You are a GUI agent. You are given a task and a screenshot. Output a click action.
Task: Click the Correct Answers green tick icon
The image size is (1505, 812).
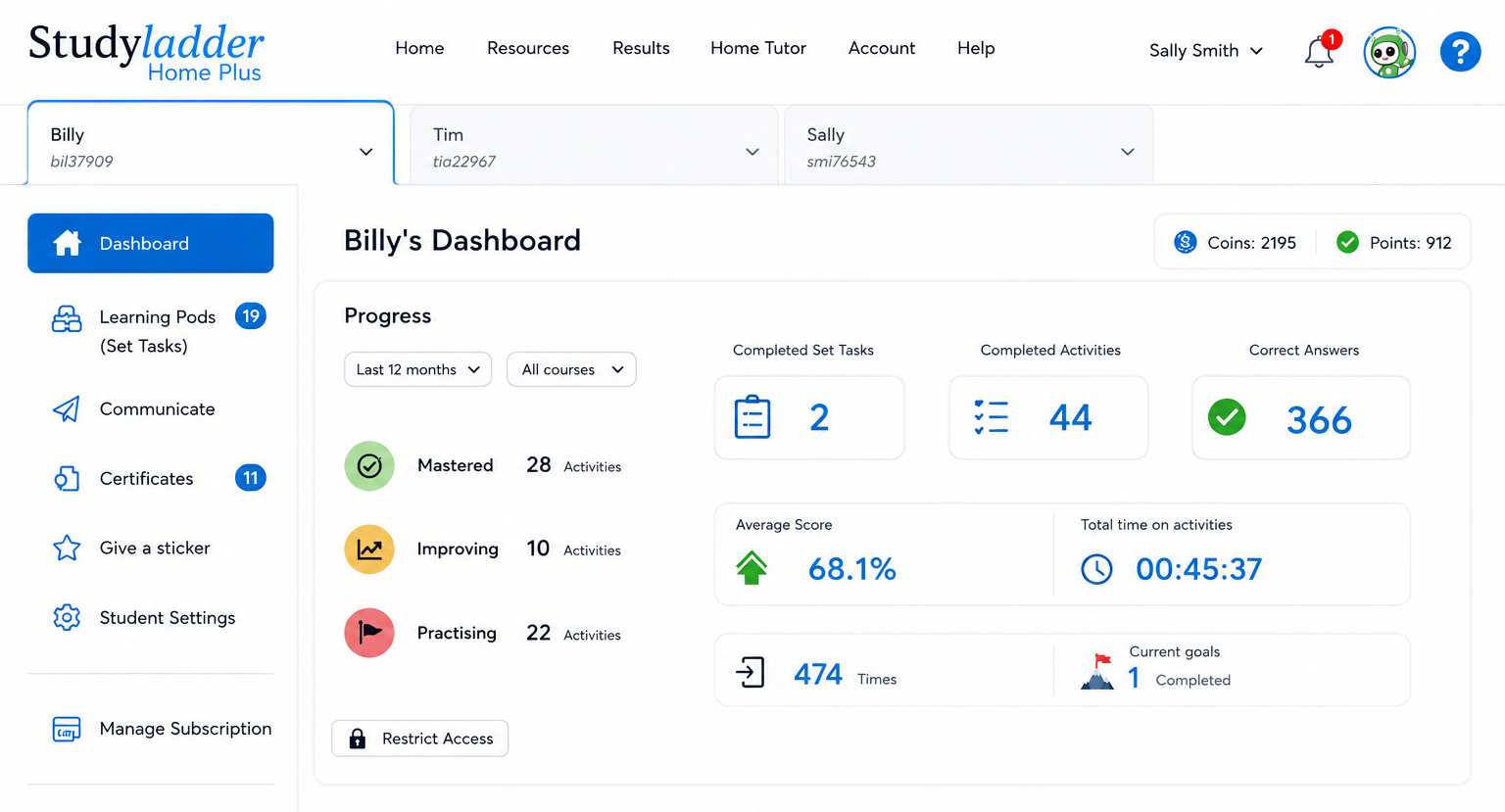point(1227,417)
